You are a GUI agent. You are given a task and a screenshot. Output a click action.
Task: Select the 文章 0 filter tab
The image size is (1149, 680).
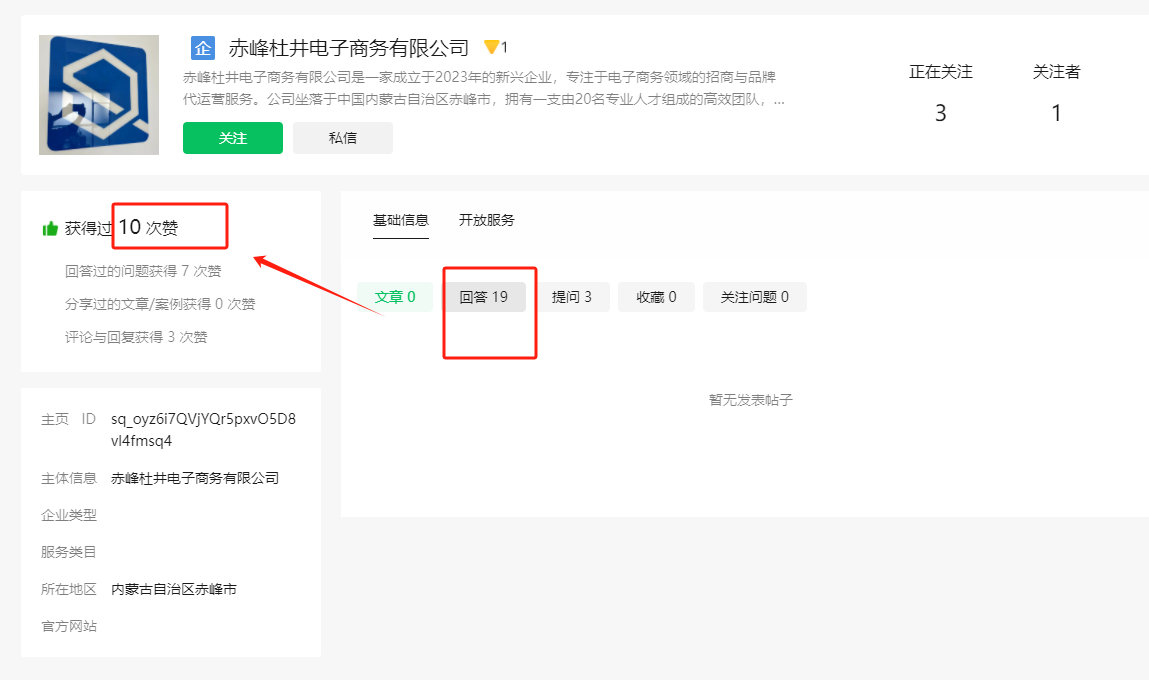395,297
